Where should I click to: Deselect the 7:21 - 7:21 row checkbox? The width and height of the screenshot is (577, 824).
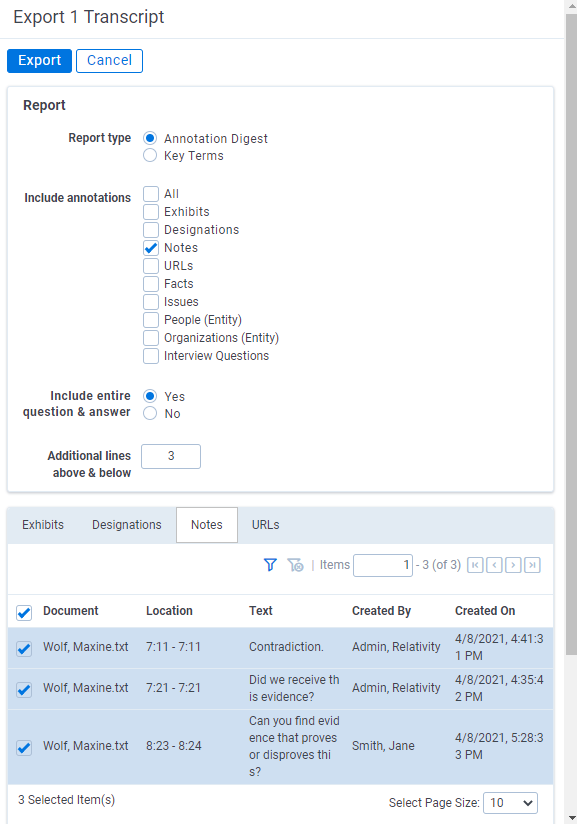(24, 689)
